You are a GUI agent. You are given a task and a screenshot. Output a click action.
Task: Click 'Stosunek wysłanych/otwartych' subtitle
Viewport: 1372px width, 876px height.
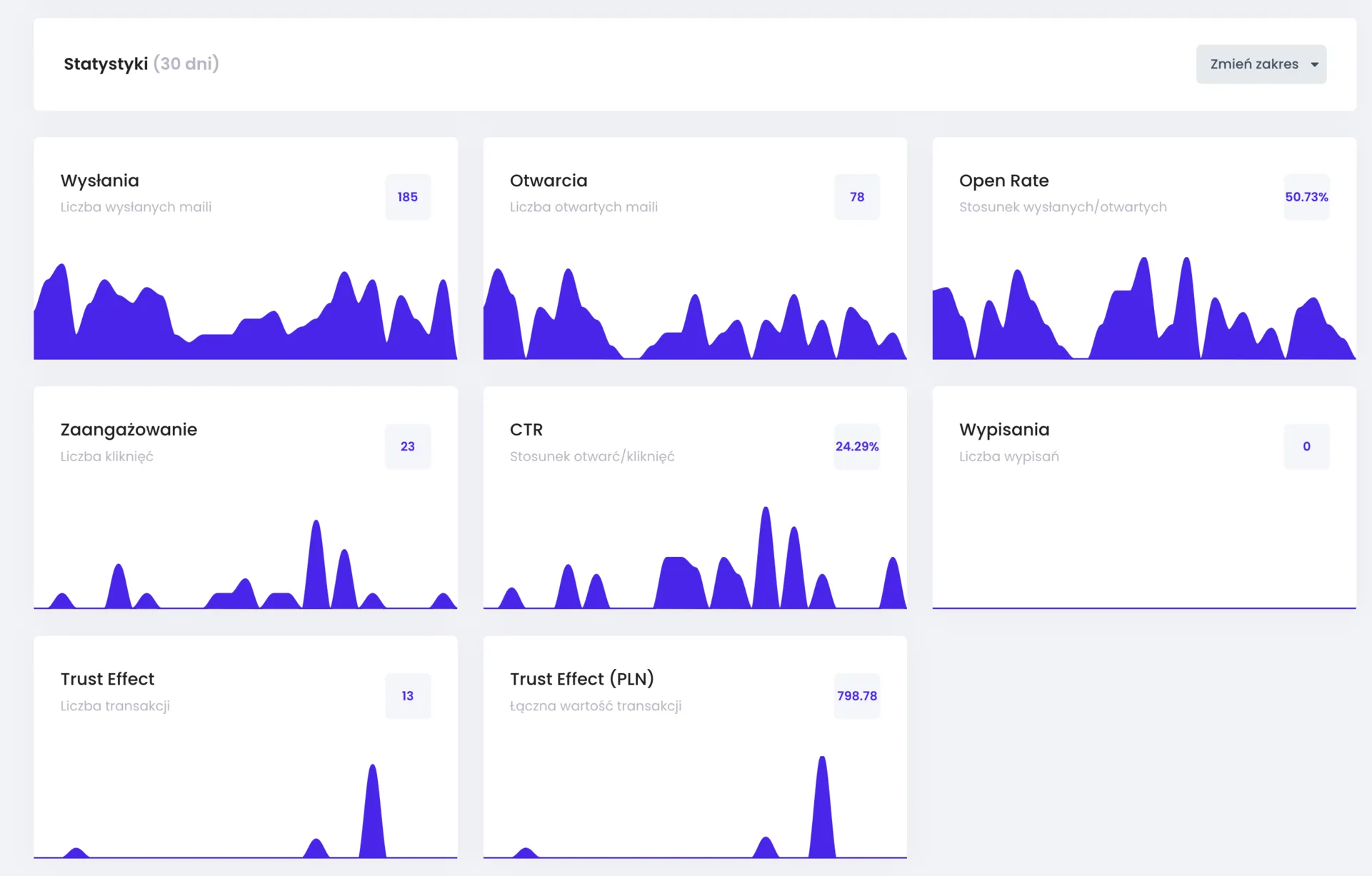click(x=1063, y=207)
